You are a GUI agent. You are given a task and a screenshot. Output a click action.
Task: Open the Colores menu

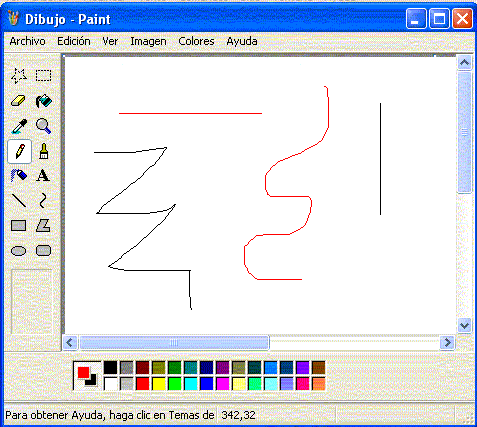tap(196, 41)
